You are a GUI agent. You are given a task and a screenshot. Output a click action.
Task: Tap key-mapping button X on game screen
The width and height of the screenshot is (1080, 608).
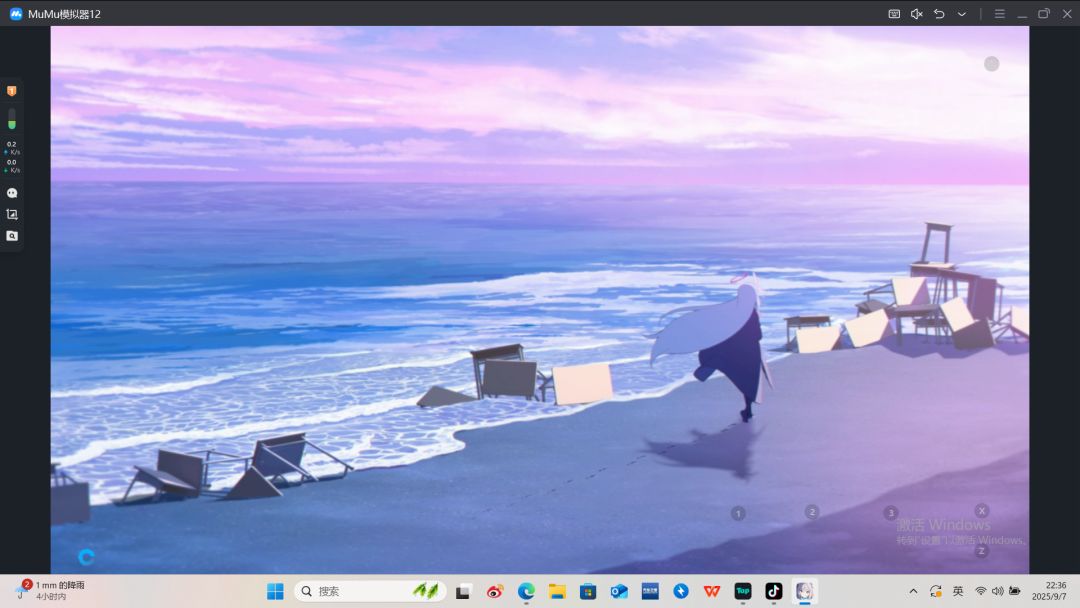coord(982,510)
